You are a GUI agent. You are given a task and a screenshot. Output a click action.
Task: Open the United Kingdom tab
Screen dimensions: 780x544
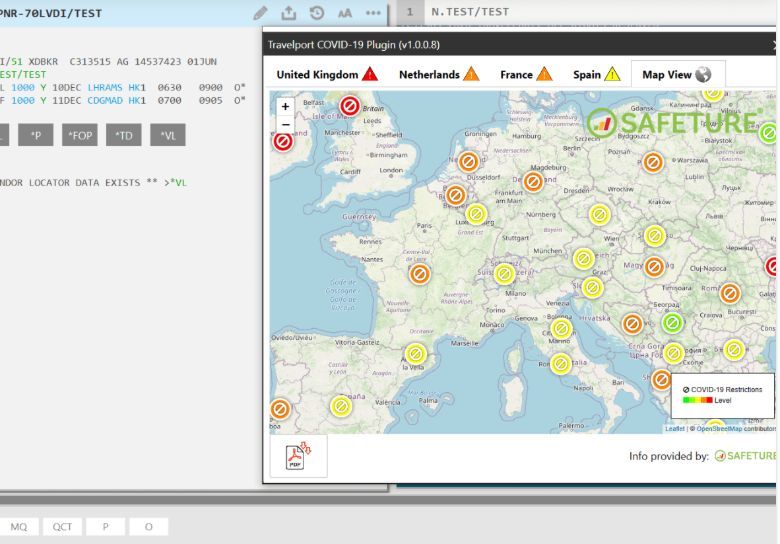(x=327, y=75)
